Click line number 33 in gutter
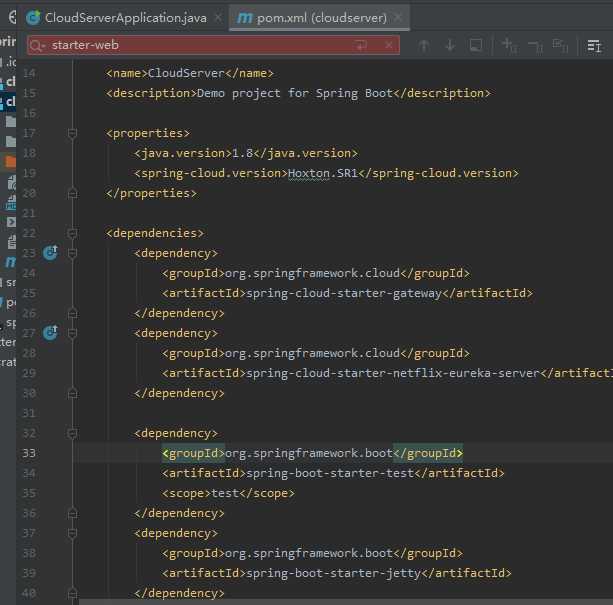Viewport: 613px width, 605px height. click(x=29, y=453)
